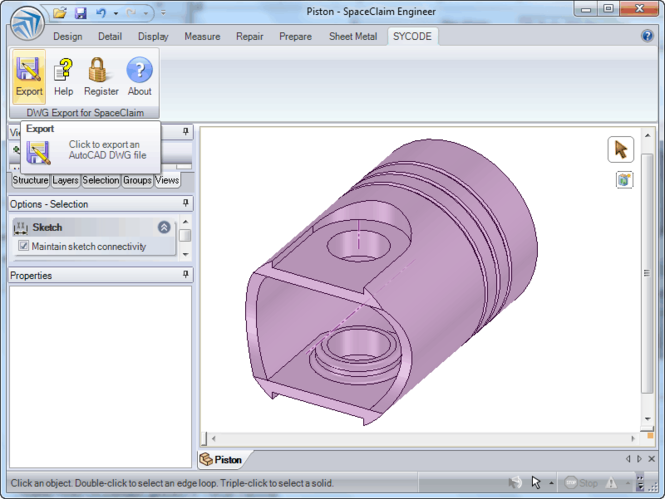
Task: Click the Stop button in status bar
Action: (x=581, y=482)
